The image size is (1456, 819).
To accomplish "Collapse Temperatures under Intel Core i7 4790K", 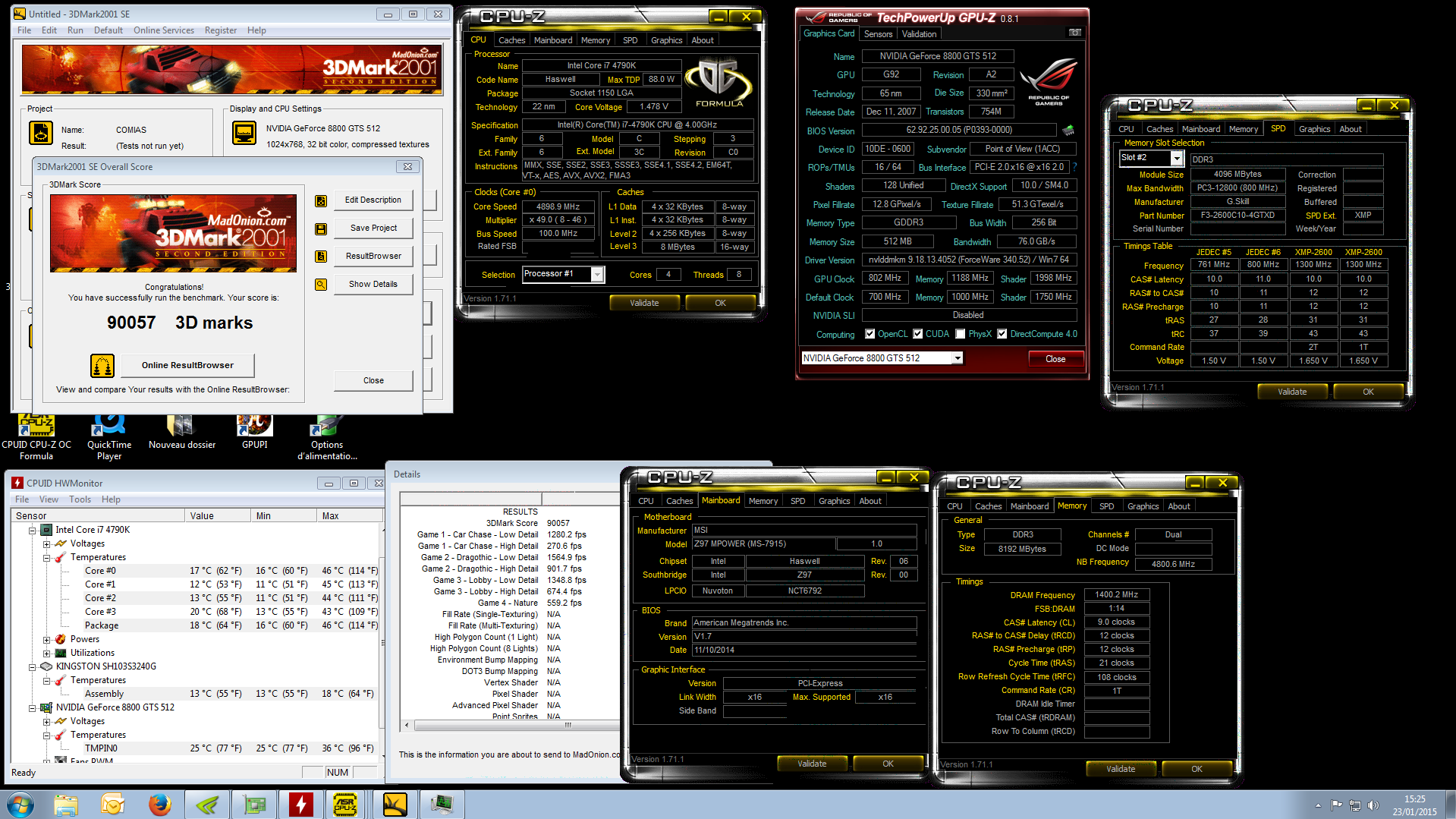I will [47, 558].
